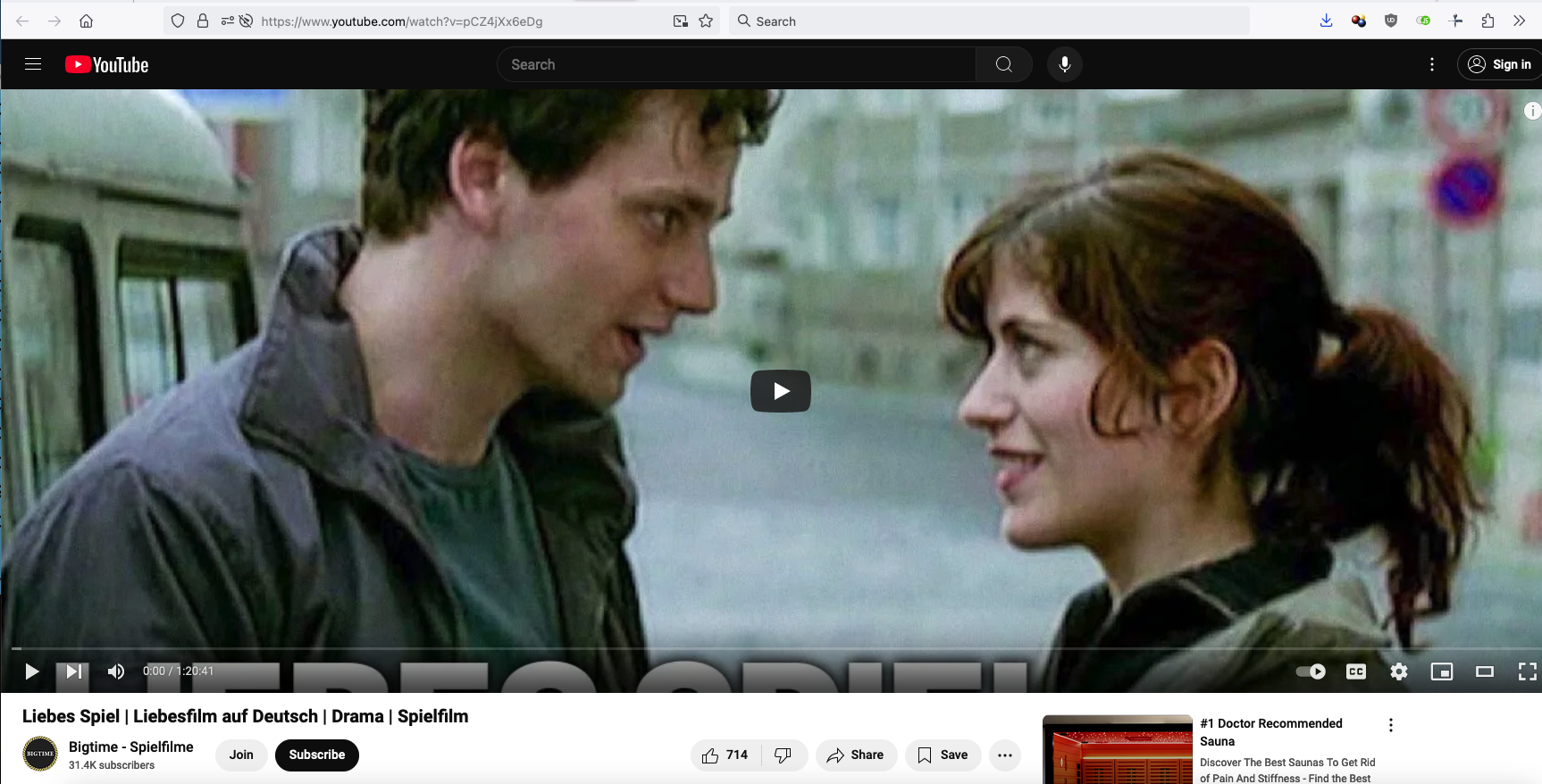Open the sauna ad options menu
1542x784 pixels.
[x=1390, y=725]
